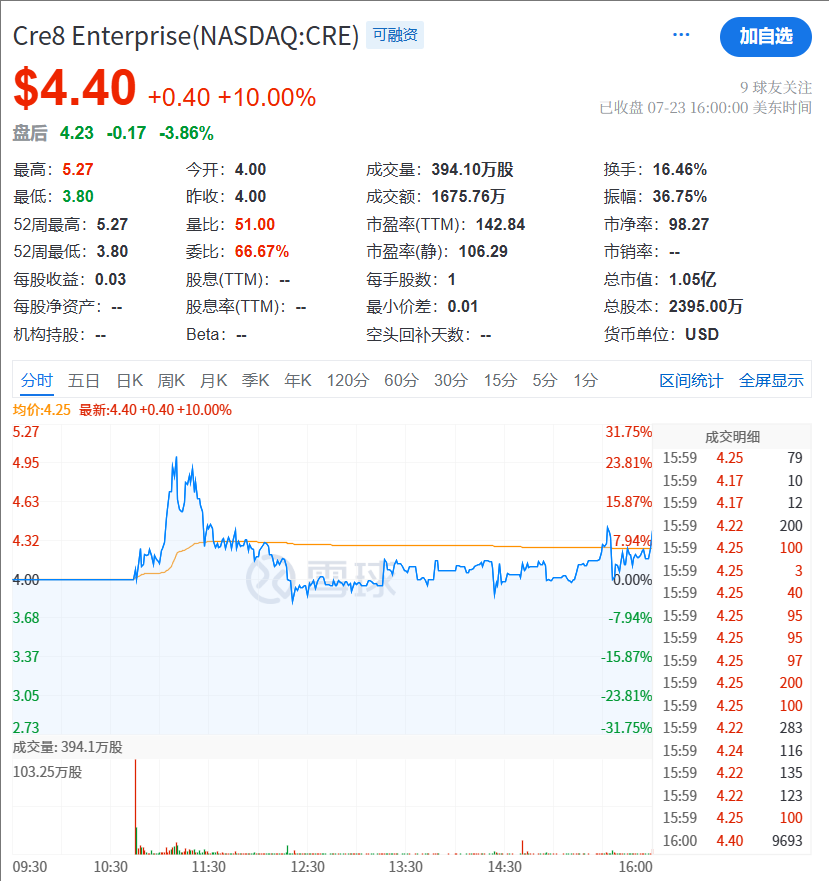829x881 pixels.
Task: Click the 31.75% label on the chart's right axis
Action: point(628,432)
